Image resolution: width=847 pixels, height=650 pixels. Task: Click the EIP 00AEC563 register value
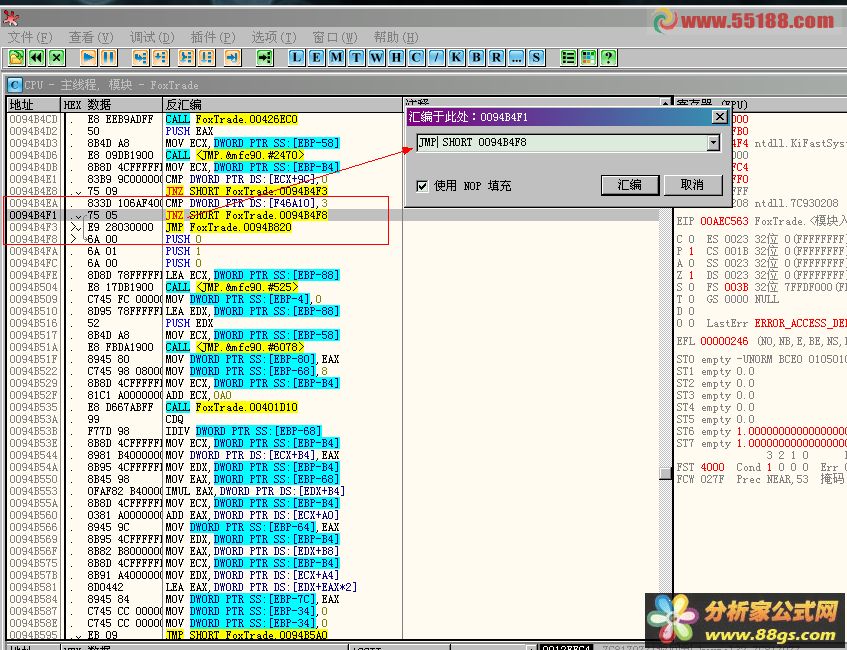click(724, 222)
